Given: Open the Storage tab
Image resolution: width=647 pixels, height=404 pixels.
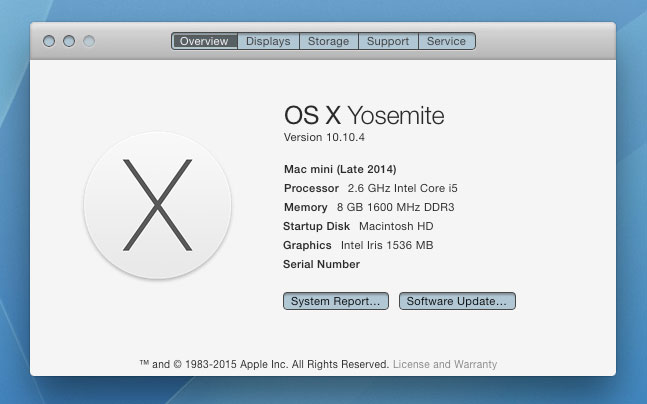Looking at the screenshot, I should [x=328, y=41].
